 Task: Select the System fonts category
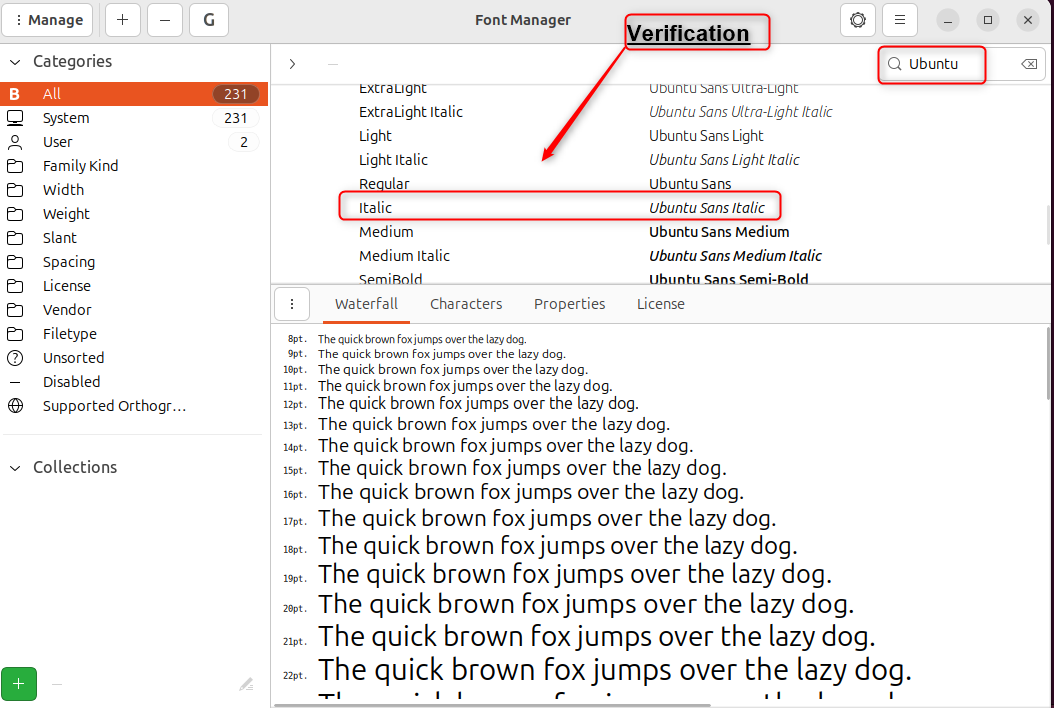pyautogui.click(x=67, y=117)
